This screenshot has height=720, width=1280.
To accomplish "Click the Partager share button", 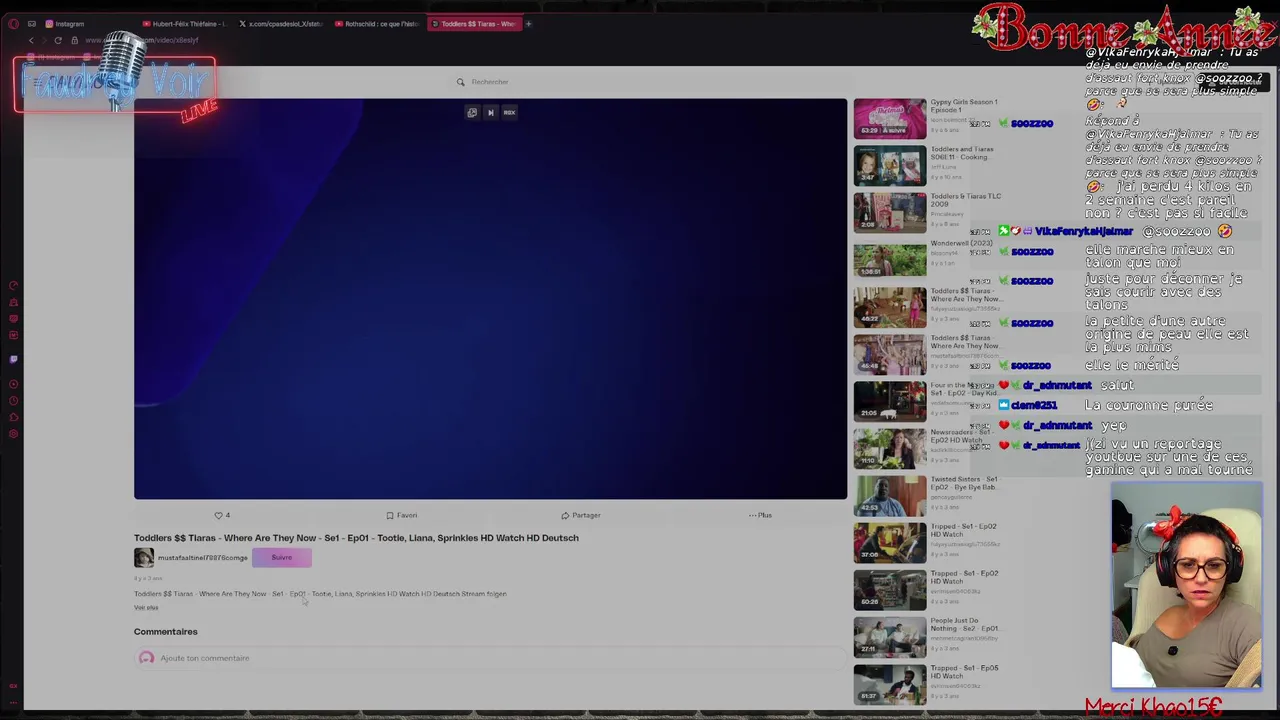I will (581, 515).
